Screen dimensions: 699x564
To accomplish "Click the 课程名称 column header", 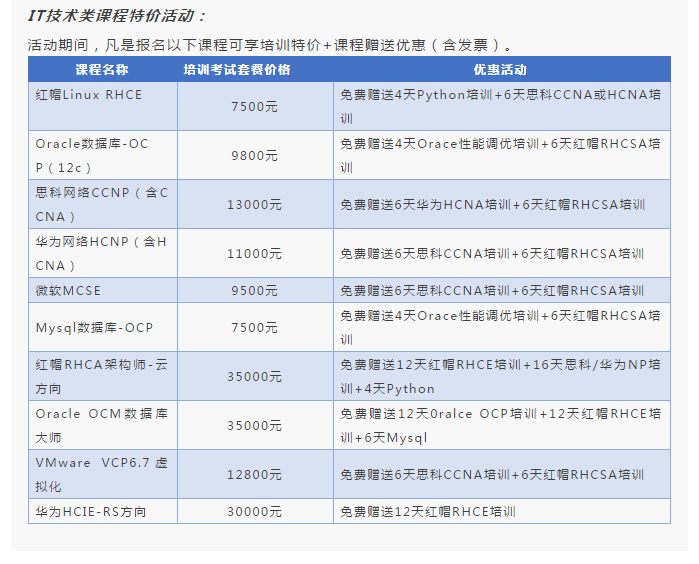I will tap(102, 70).
